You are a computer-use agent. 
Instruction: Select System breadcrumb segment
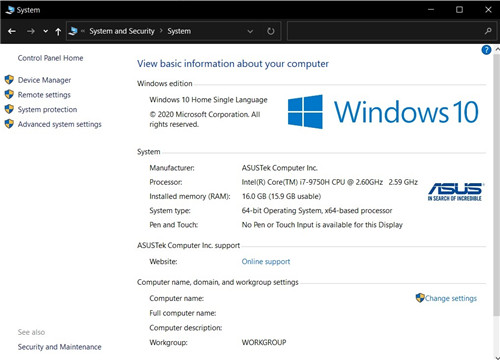pyautogui.click(x=179, y=31)
